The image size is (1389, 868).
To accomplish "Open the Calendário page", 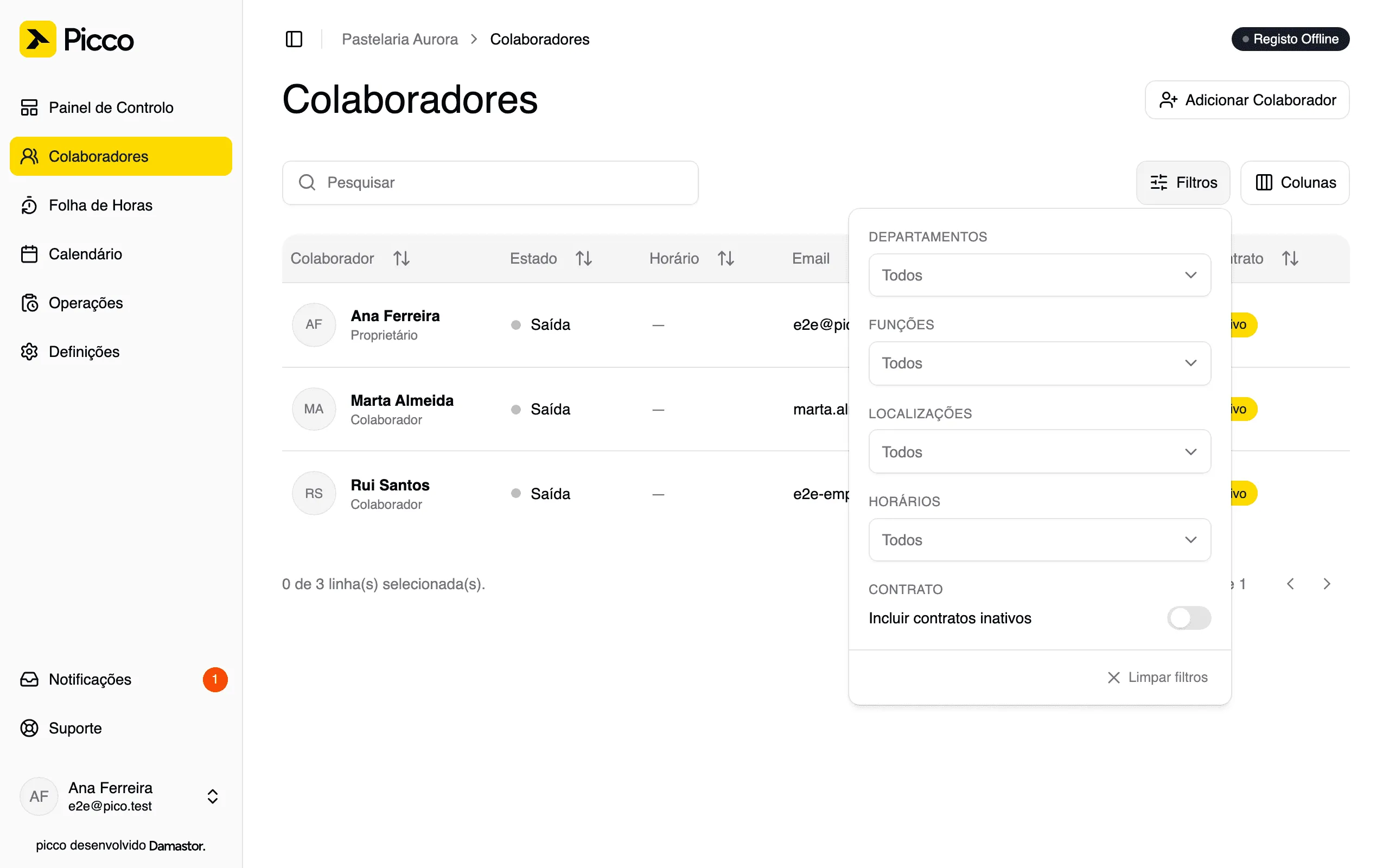I will [120, 254].
